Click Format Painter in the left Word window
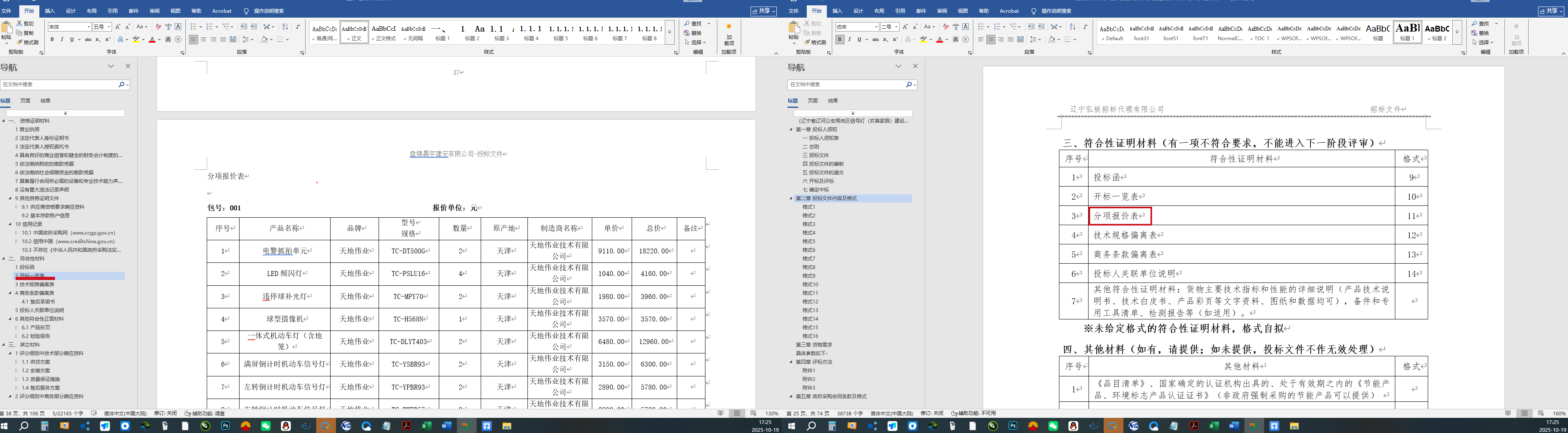This screenshot has width=1568, height=433. [27, 43]
